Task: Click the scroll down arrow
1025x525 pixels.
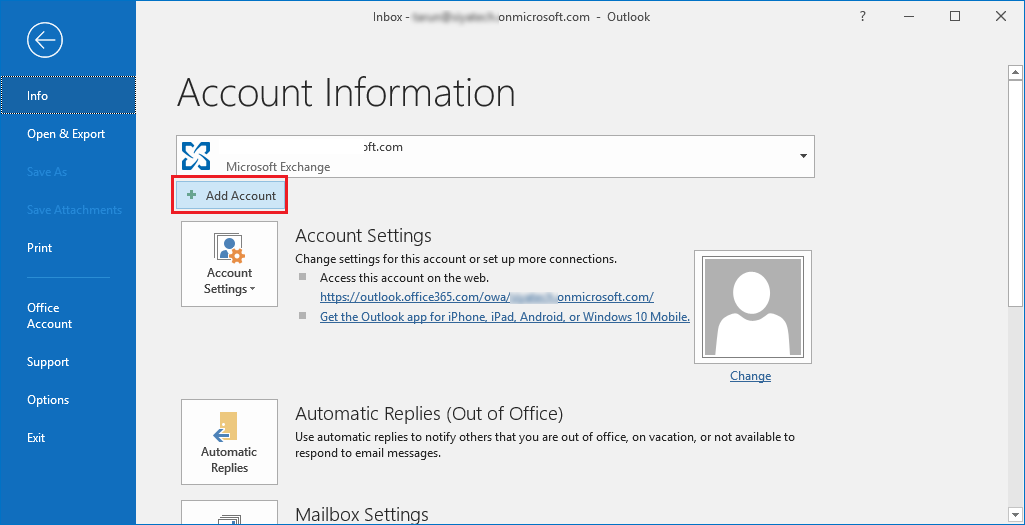Action: point(1015,514)
